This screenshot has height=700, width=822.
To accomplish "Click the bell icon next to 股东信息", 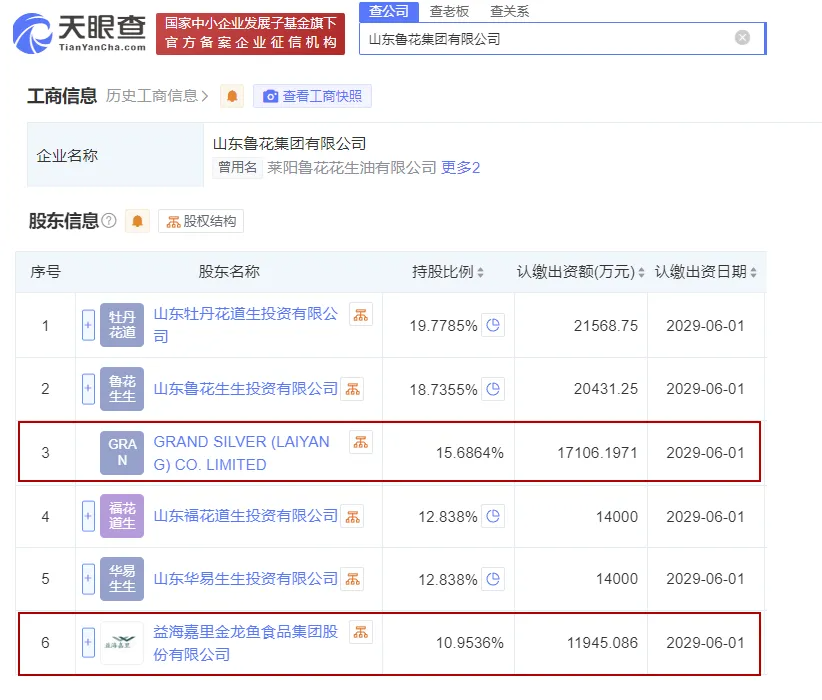I will coord(137,221).
